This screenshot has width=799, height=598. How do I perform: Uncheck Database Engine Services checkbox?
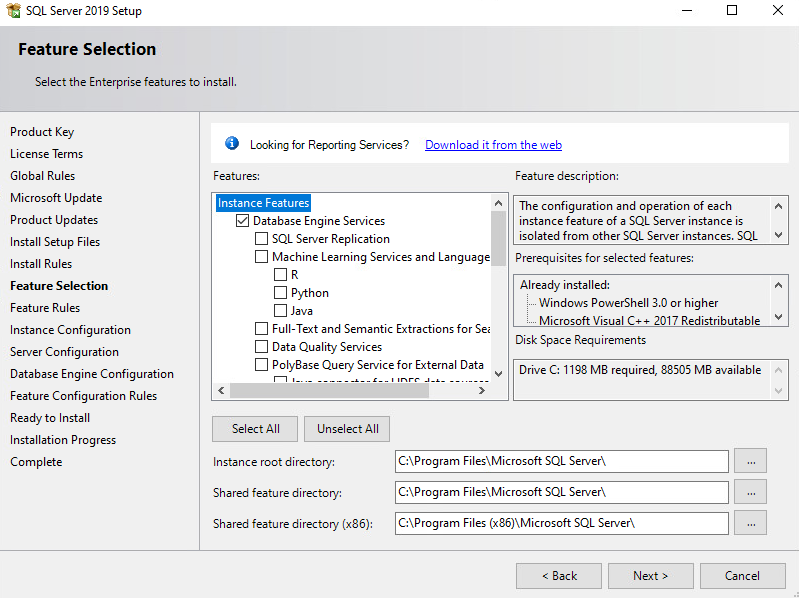coord(243,221)
